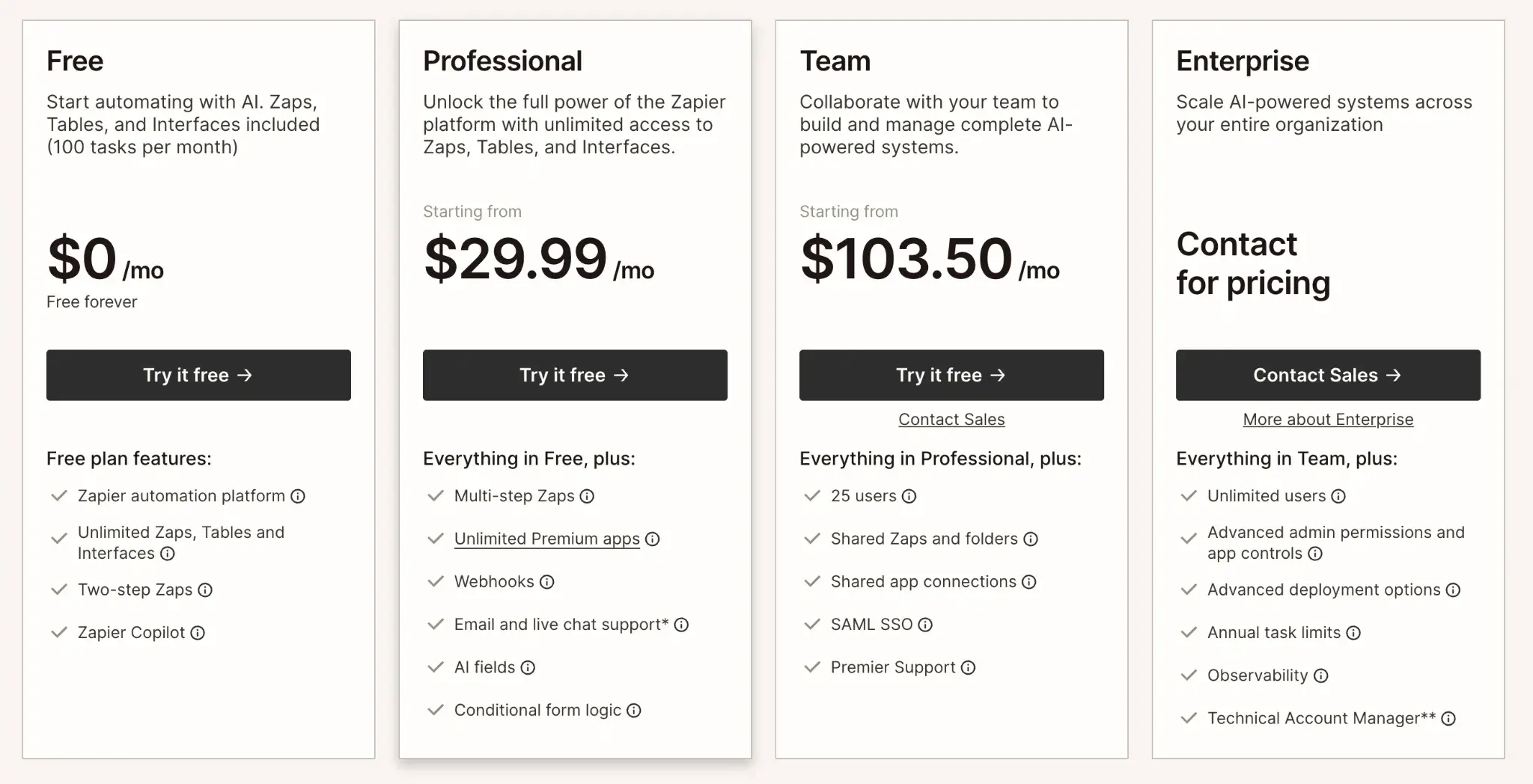Click info icon next to Webhooks
This screenshot has width=1533, height=784.
(x=547, y=582)
